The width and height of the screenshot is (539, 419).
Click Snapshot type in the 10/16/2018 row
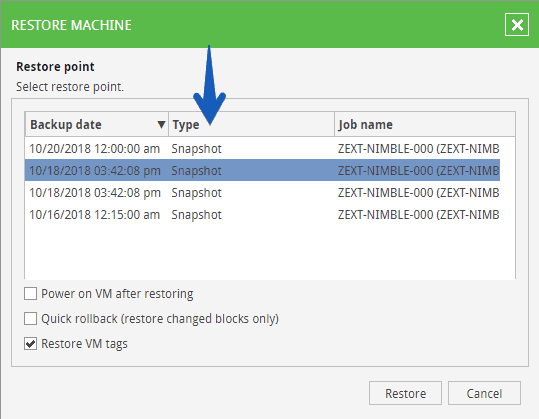[197, 215]
